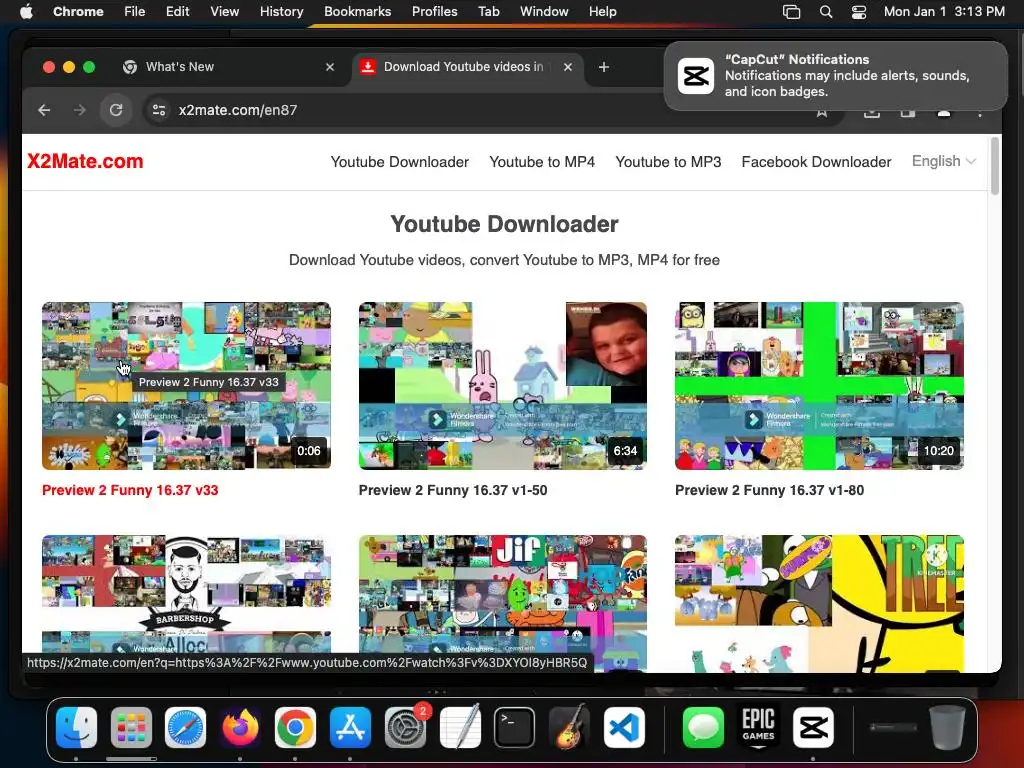1024x768 pixels.
Task: Click the CapCut Notifications banner text
Action: pyautogui.click(x=847, y=75)
